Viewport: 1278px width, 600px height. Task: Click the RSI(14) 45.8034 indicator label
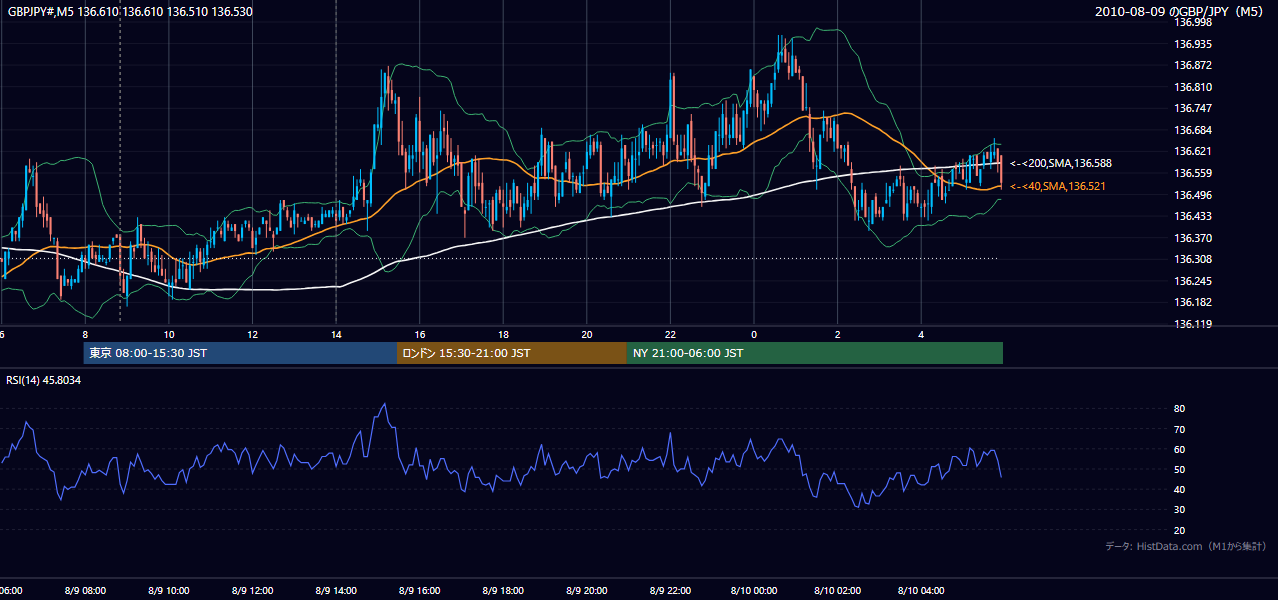(x=44, y=380)
